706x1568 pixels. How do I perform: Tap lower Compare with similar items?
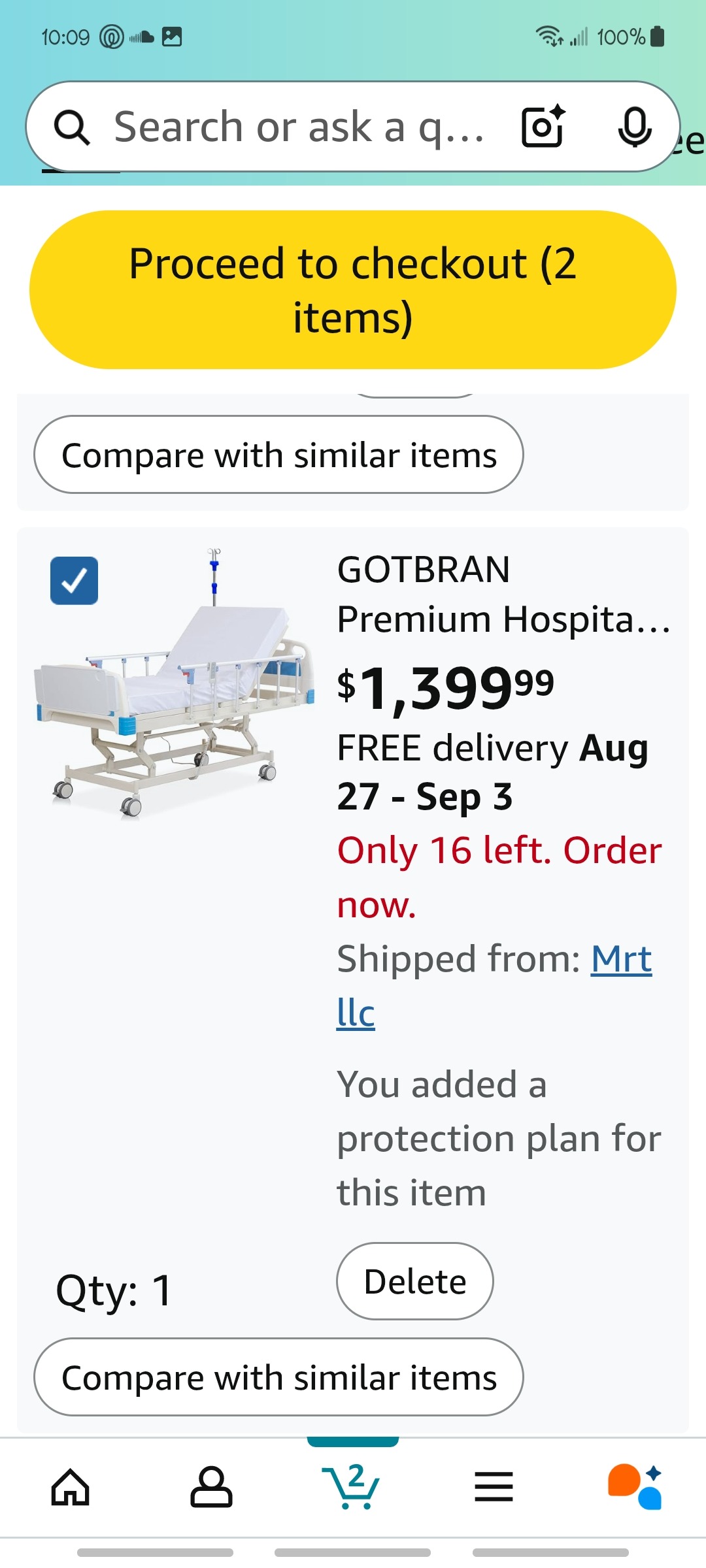(x=278, y=1377)
